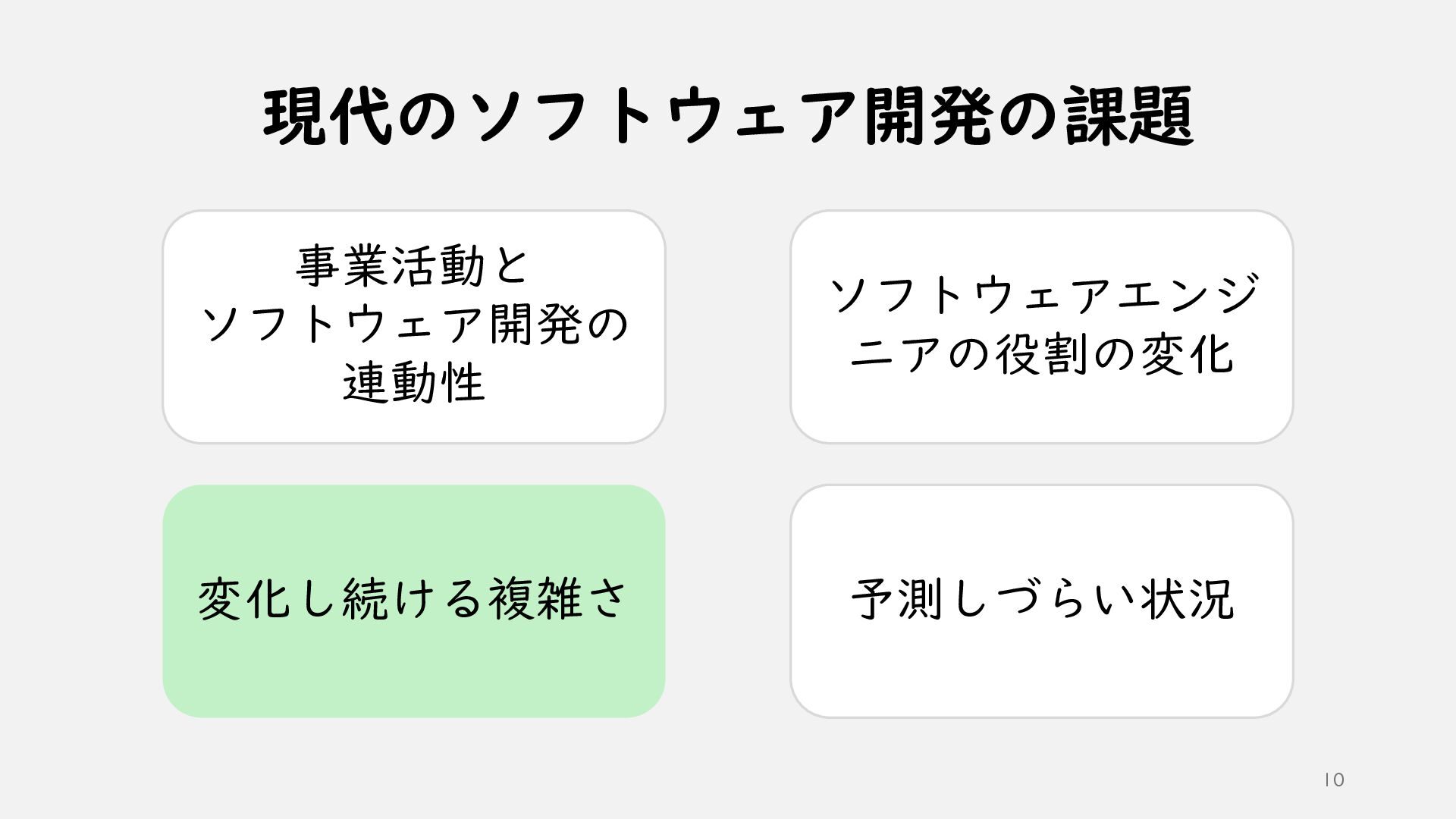
Task: Select the top-right white box
Action: click(1042, 327)
